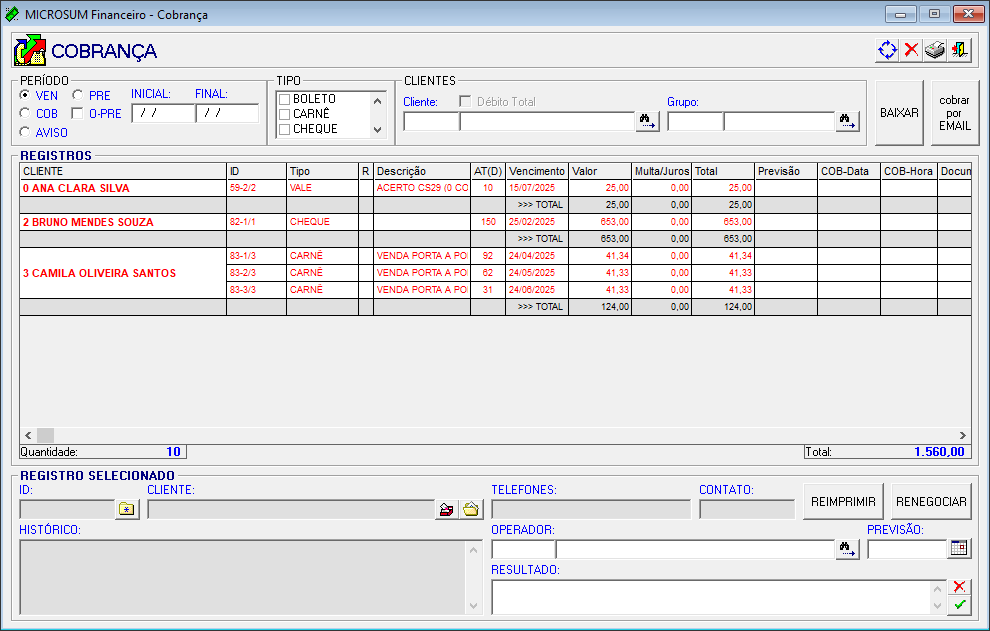Click the Valor column header

pos(600,171)
